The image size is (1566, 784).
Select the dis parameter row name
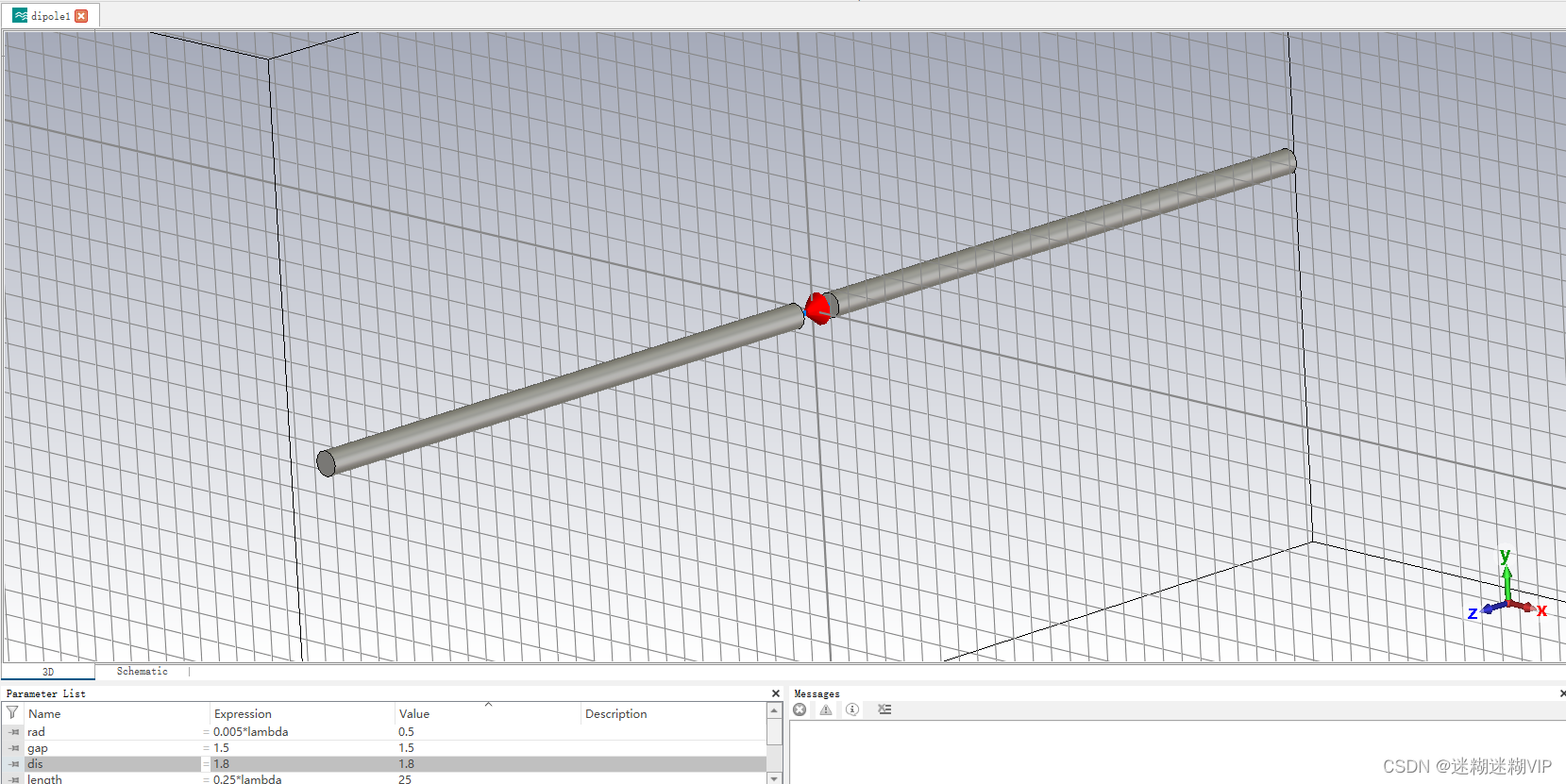click(x=35, y=764)
